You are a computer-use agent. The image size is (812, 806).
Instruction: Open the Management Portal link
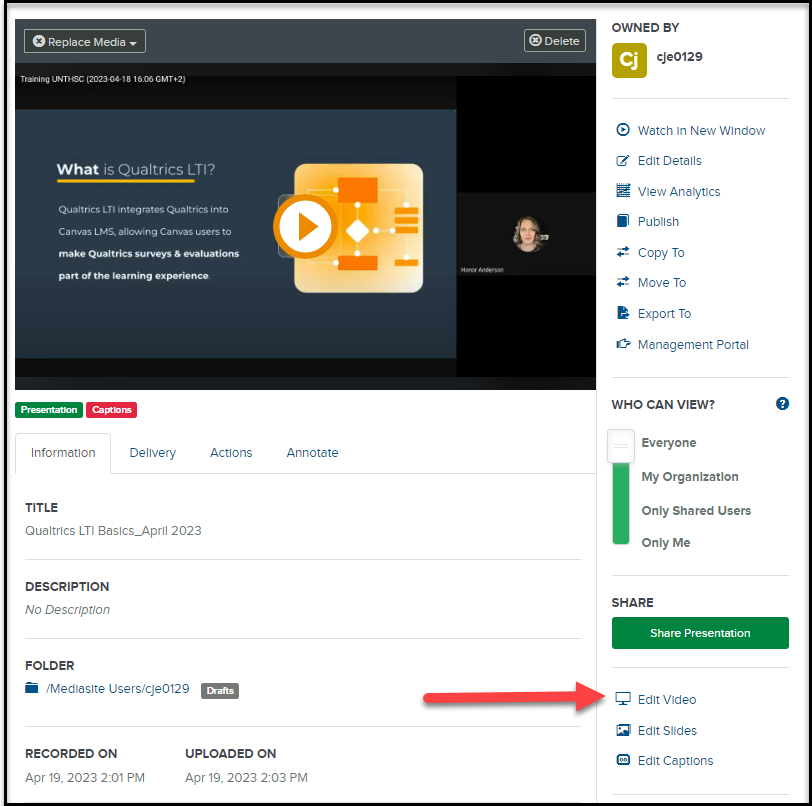click(x=693, y=345)
